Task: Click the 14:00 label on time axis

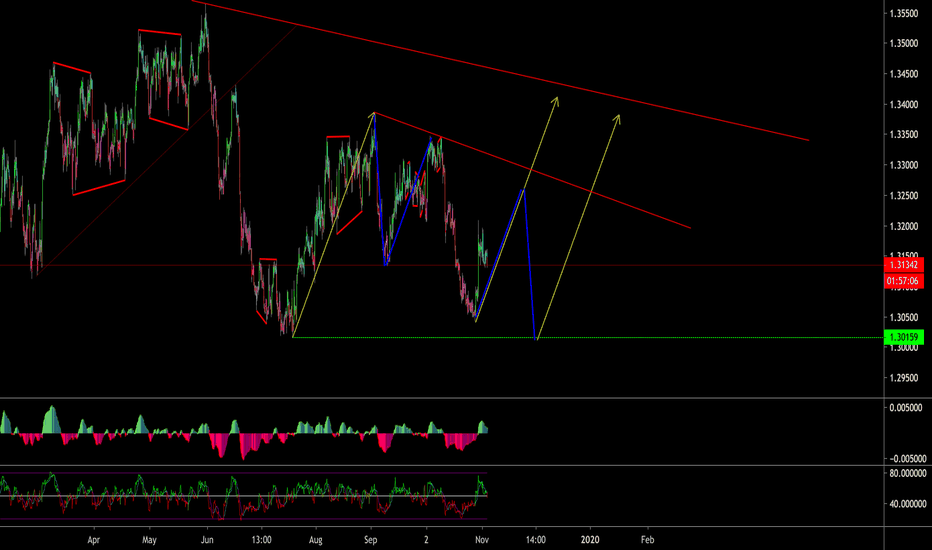Action: pos(536,540)
